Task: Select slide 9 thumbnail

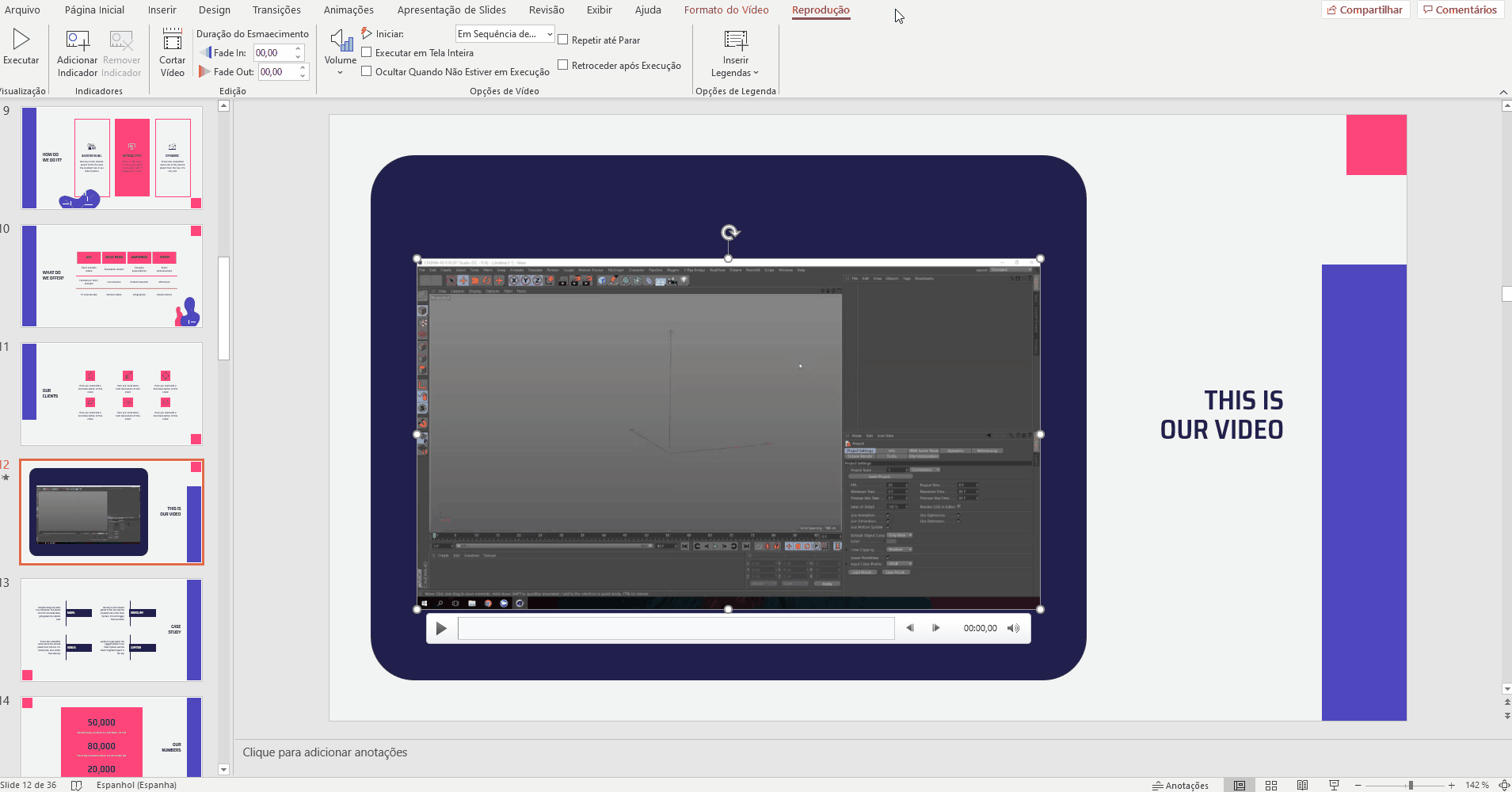Action: pos(112,158)
